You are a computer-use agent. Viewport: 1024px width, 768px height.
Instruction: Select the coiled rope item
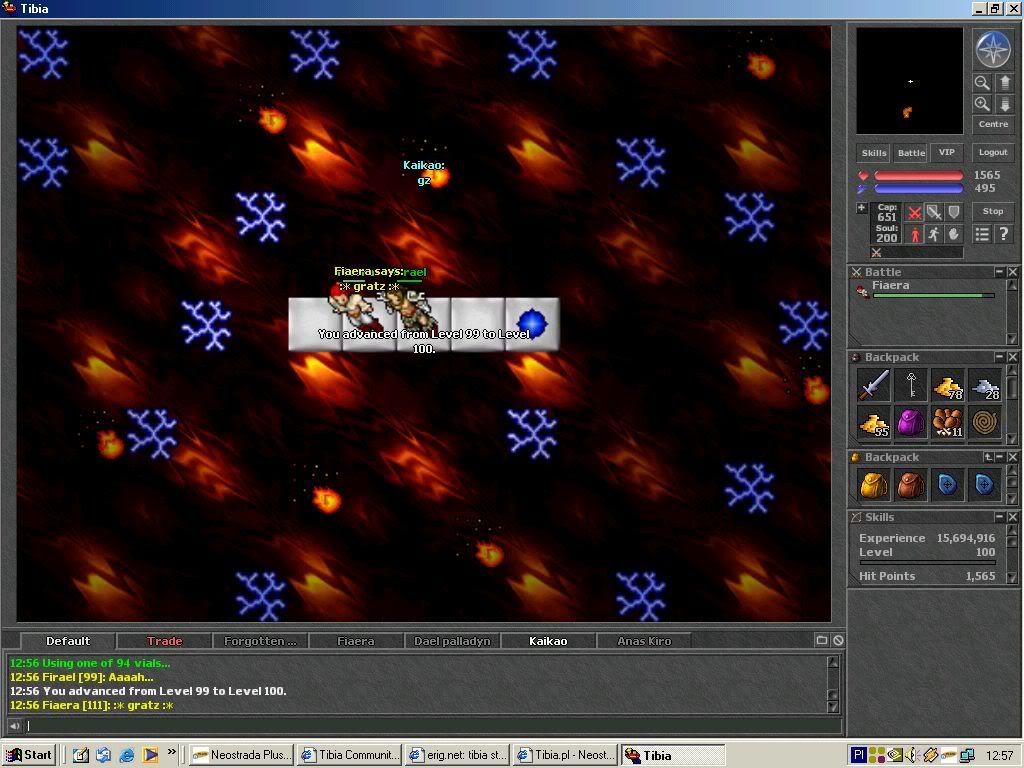985,423
